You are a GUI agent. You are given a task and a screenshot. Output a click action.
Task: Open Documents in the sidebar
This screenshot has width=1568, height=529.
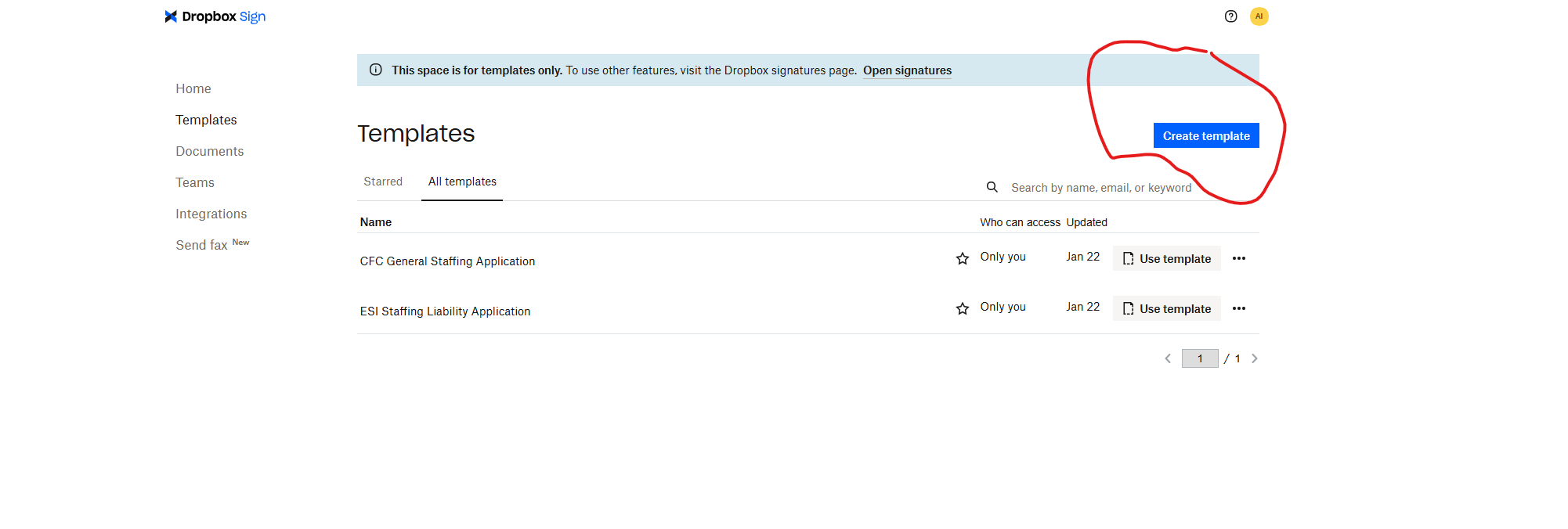pos(209,151)
